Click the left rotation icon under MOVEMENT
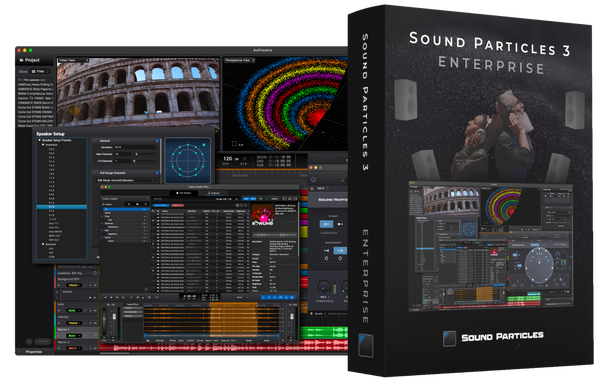 pyautogui.click(x=326, y=258)
